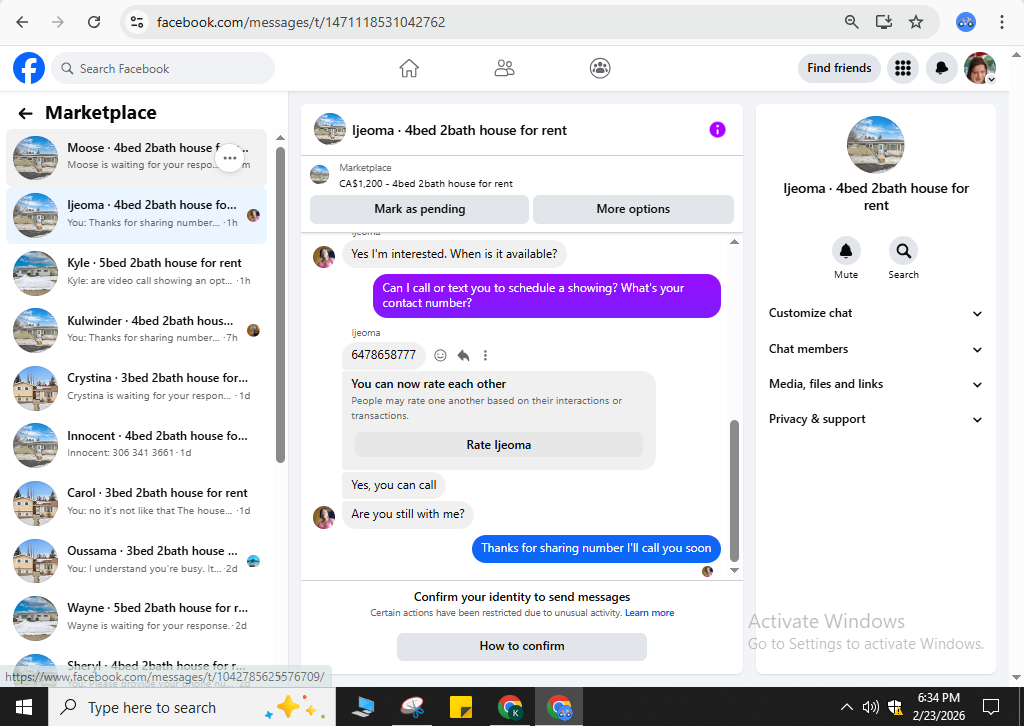Click the Search Facebook input field
This screenshot has height=726, width=1024.
[163, 69]
